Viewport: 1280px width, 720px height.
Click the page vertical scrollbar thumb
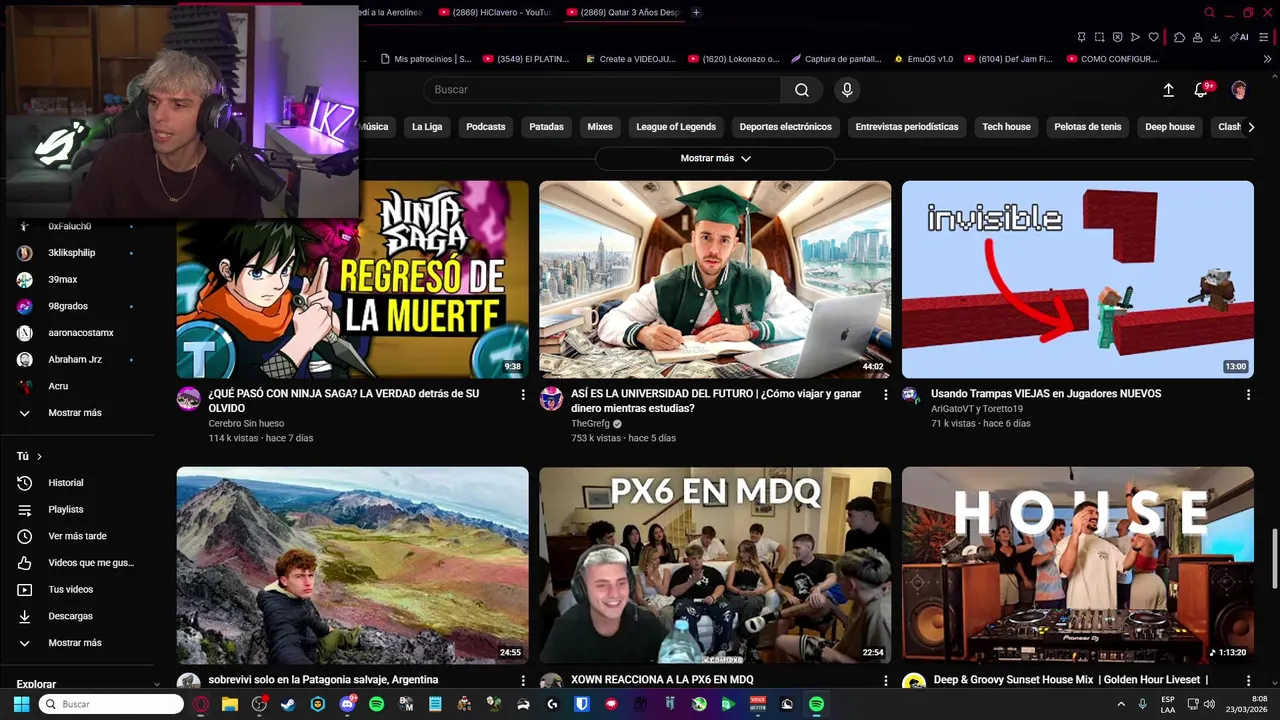[x=1274, y=558]
